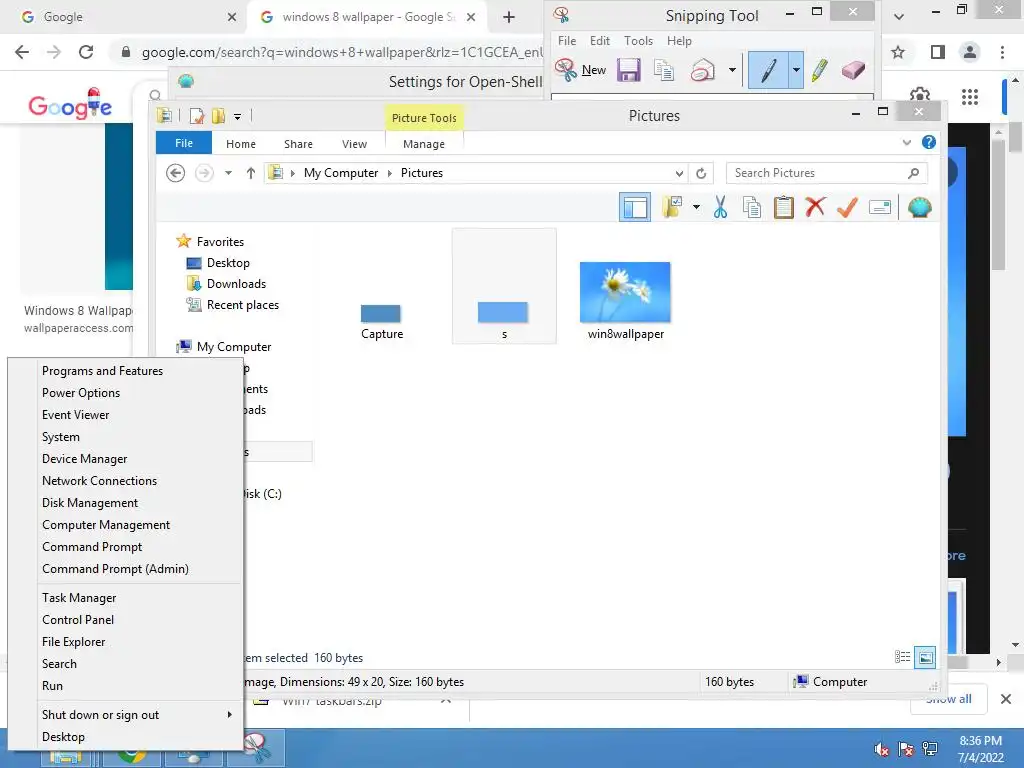
Task: Launch Command Prompt (Admin)
Action: point(116,569)
